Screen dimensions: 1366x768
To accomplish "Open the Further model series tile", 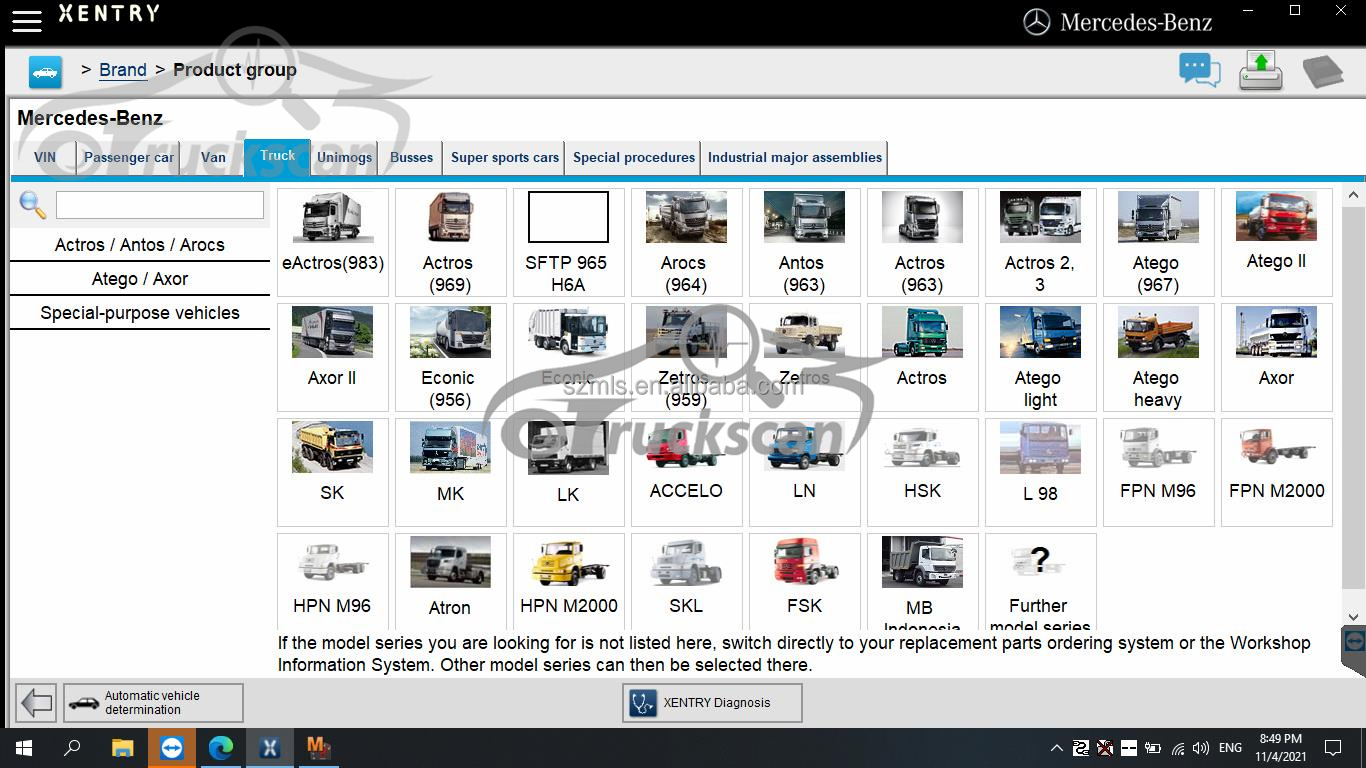I will (x=1041, y=581).
